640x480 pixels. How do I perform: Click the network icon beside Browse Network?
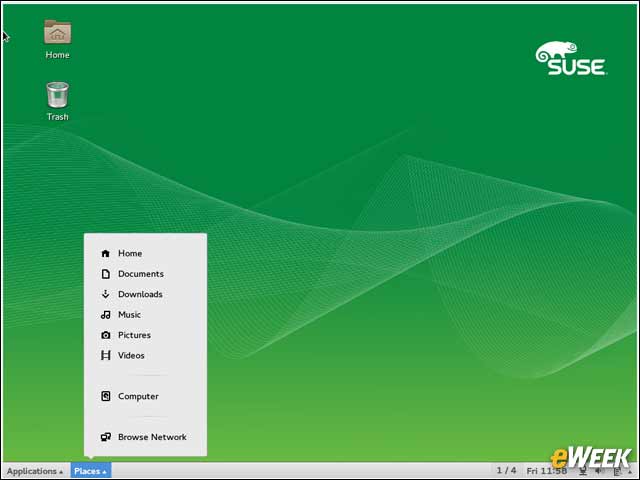click(x=105, y=437)
